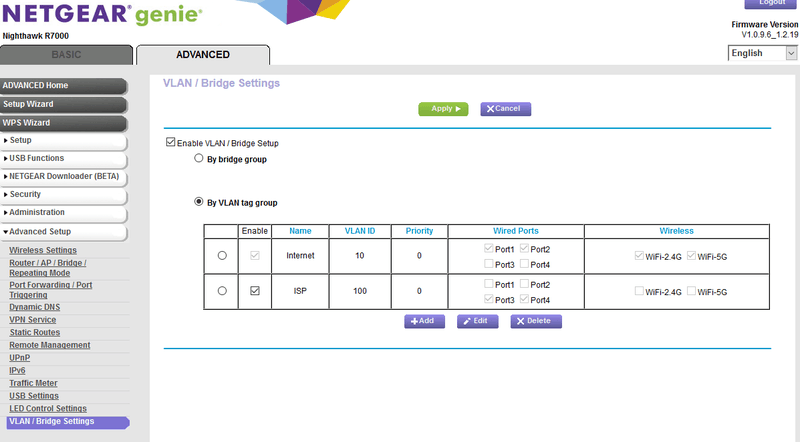Toggle Enable VLAN / Bridge Setup checkbox
800x442 pixels.
coord(170,142)
